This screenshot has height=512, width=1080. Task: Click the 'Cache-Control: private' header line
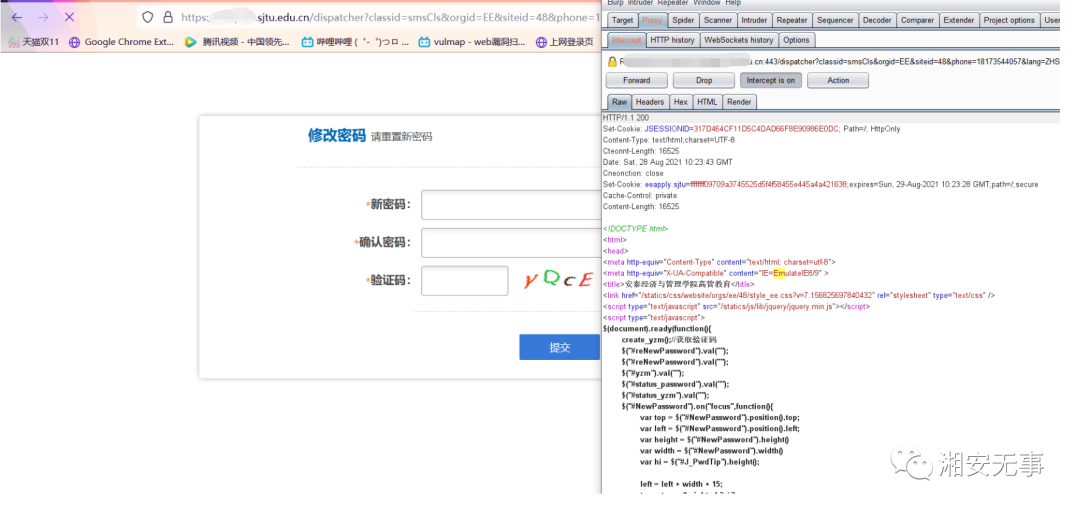(x=639, y=196)
